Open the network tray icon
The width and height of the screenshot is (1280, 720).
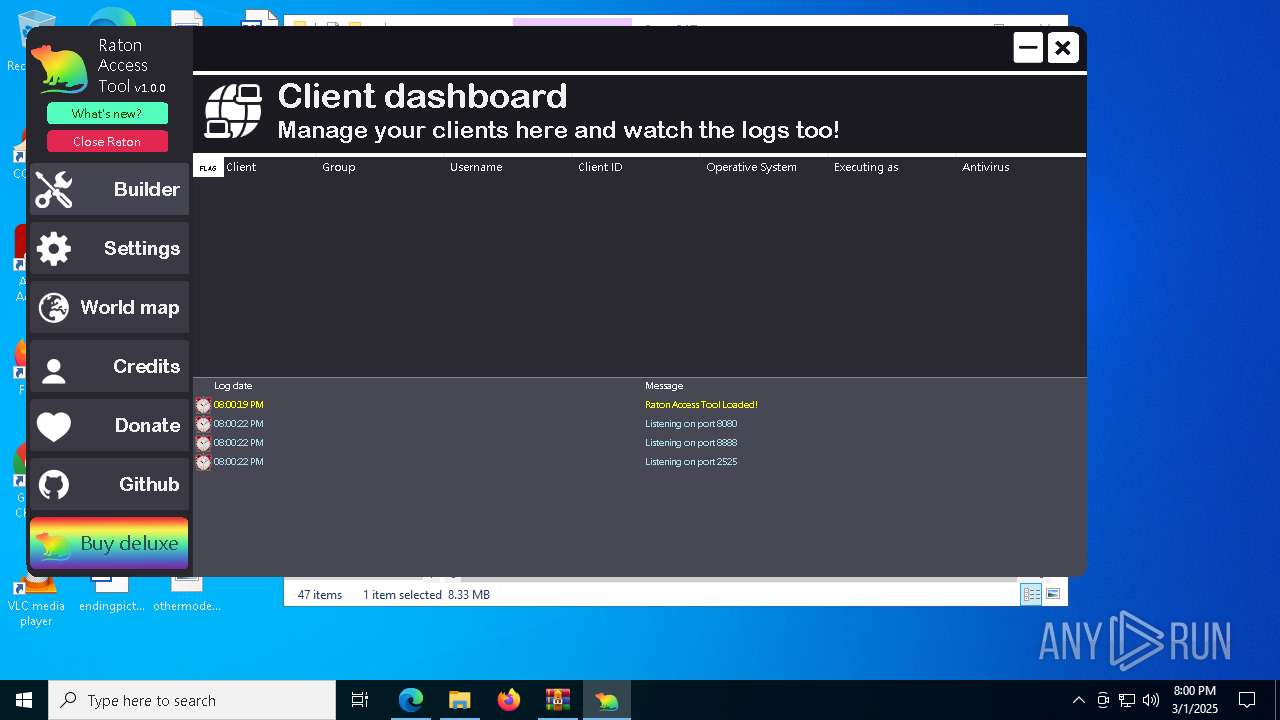[x=1127, y=700]
